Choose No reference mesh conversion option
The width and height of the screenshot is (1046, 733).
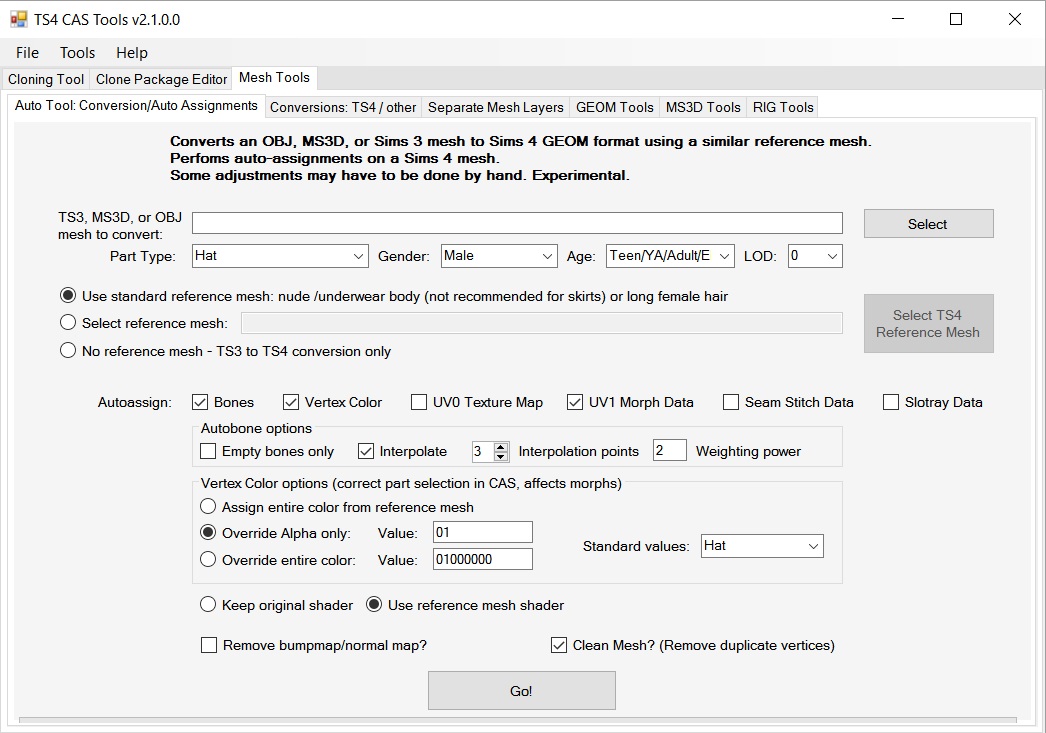[x=68, y=351]
